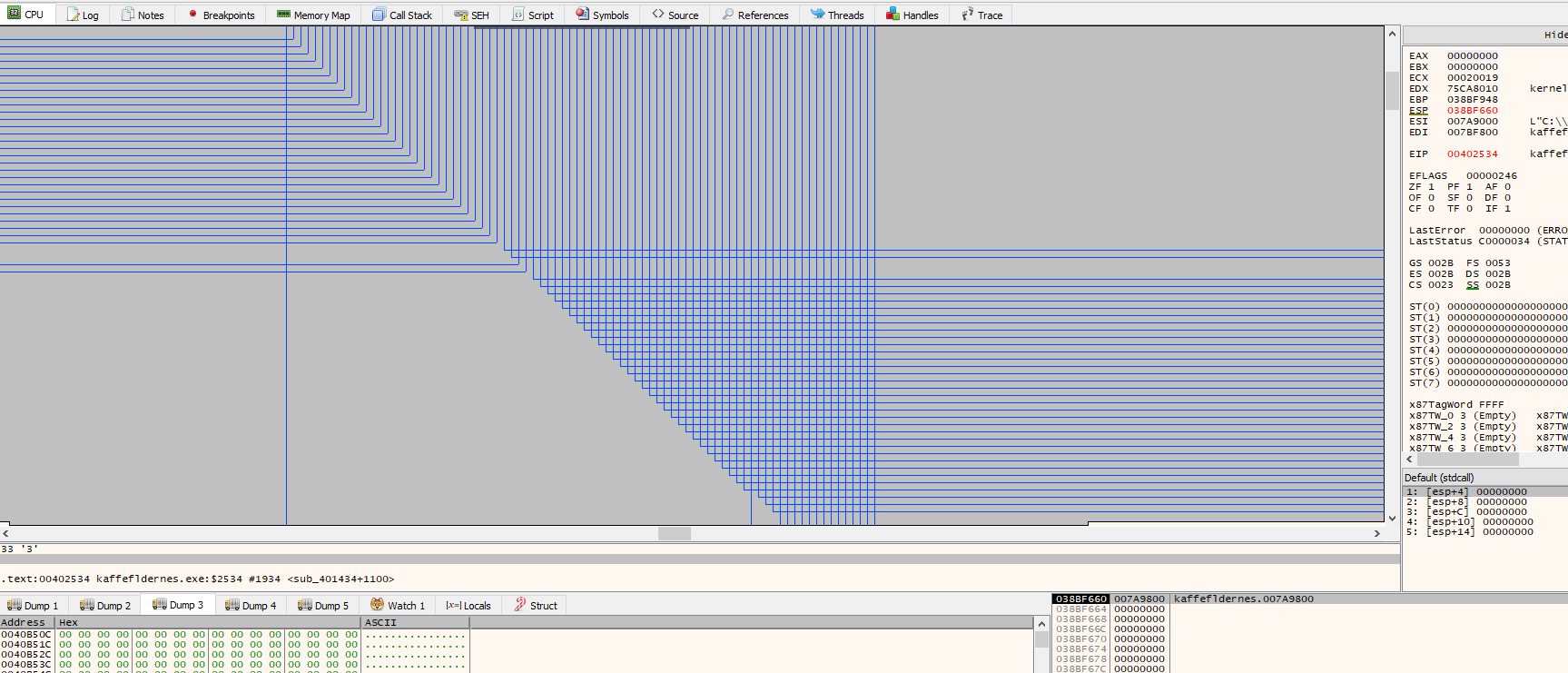The height and width of the screenshot is (673, 1568).
Task: Select the Dump 1 tab
Action: tap(33, 606)
